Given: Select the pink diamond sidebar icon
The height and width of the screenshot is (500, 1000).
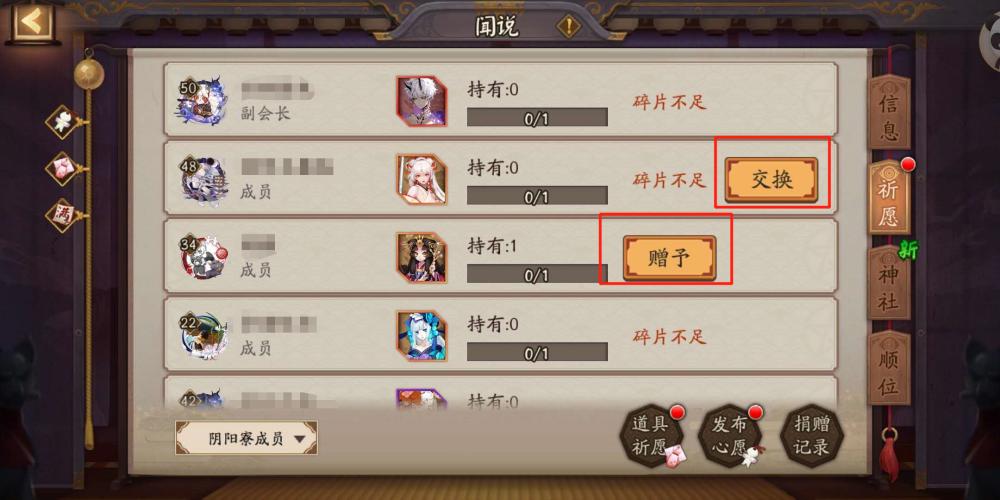Looking at the screenshot, I should [64, 169].
